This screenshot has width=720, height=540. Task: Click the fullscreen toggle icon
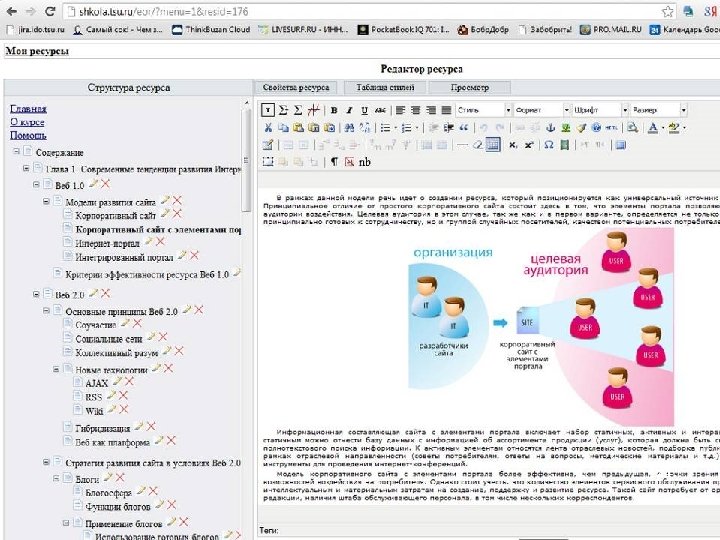point(620,145)
